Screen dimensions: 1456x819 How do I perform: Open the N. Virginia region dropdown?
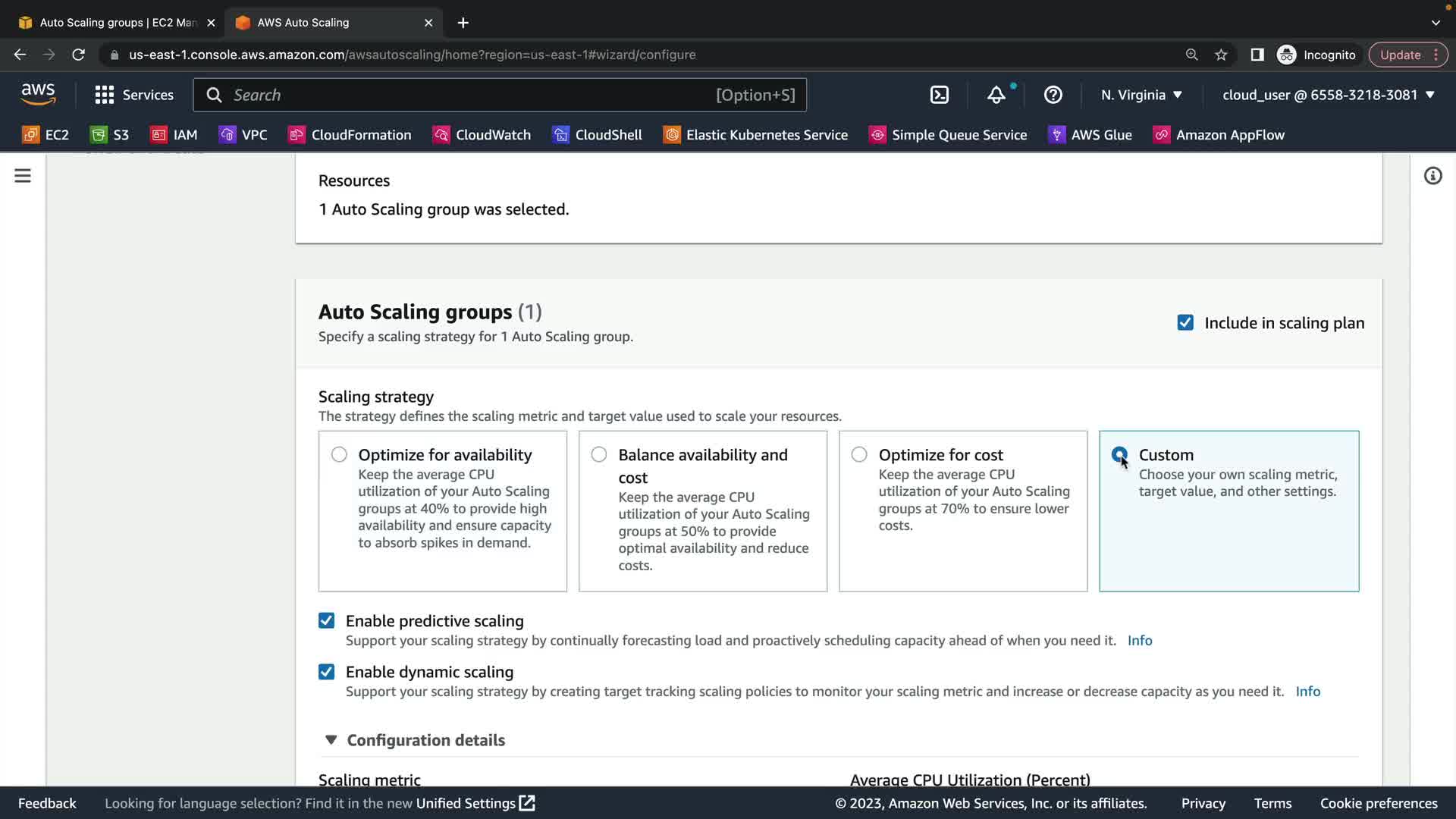[x=1141, y=95]
